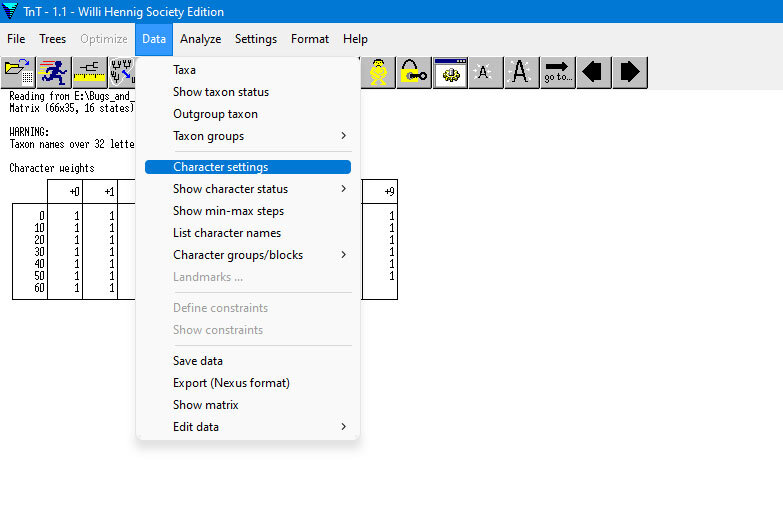Click the '+9' column header cell

tap(380, 192)
